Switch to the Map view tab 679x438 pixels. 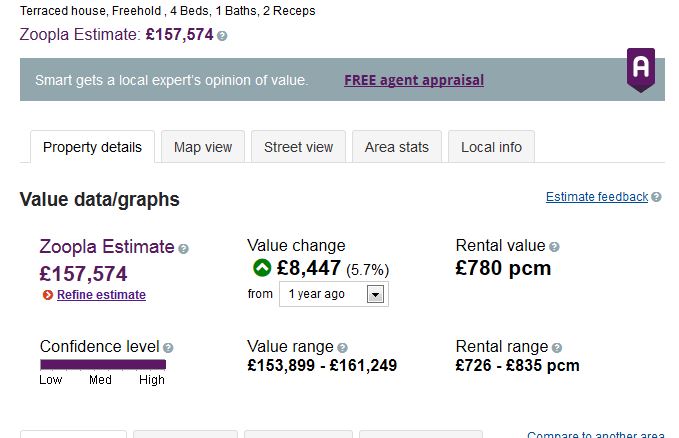click(x=202, y=147)
